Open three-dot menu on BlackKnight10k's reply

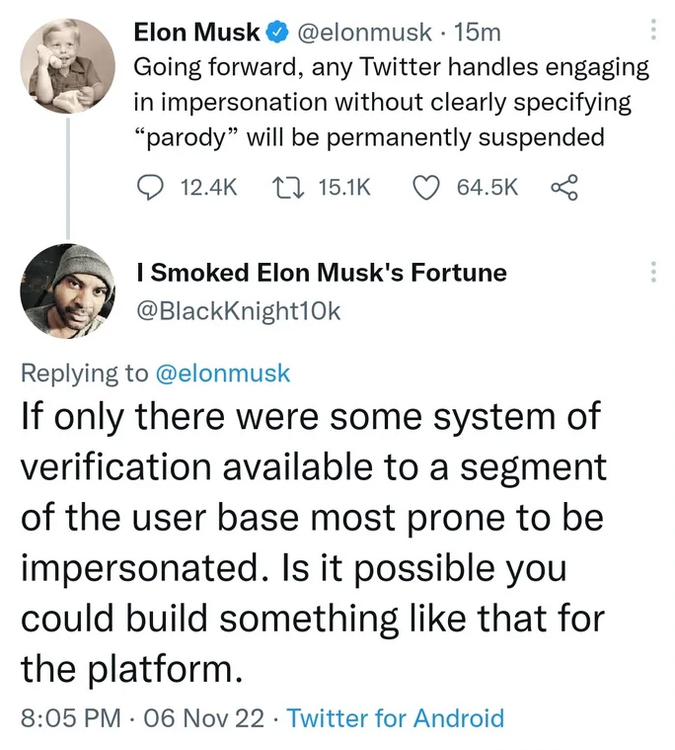[654, 272]
